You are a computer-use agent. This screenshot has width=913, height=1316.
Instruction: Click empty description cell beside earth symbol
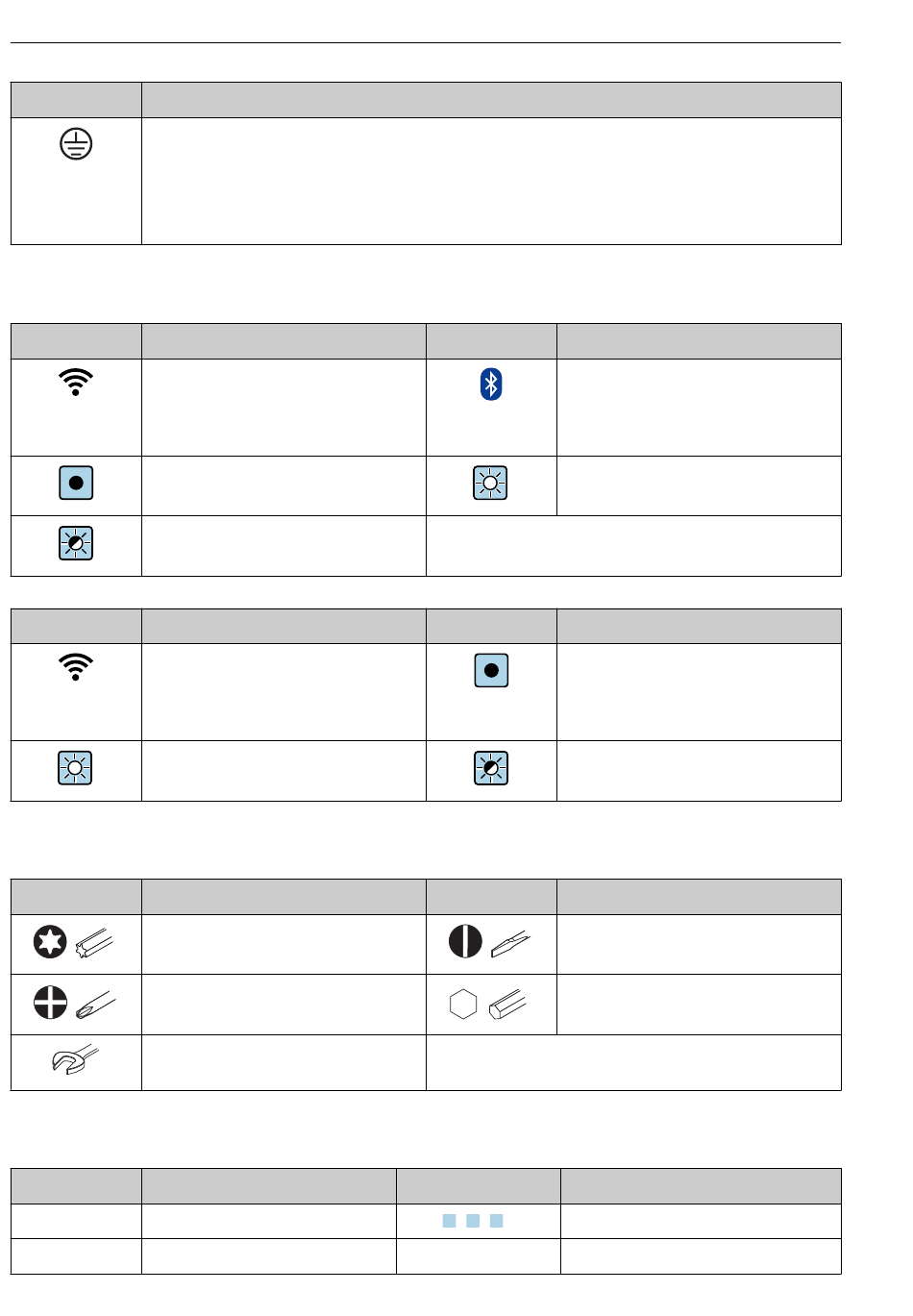tap(491, 181)
